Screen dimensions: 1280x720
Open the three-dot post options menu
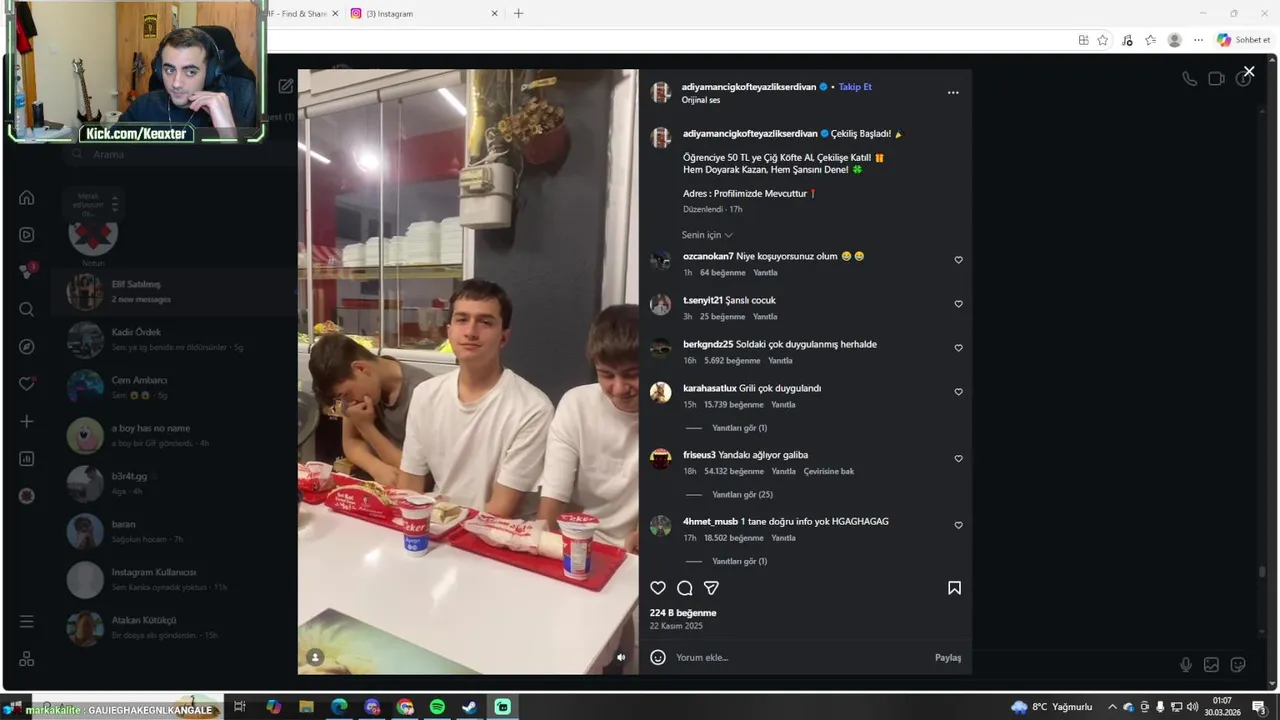953,92
